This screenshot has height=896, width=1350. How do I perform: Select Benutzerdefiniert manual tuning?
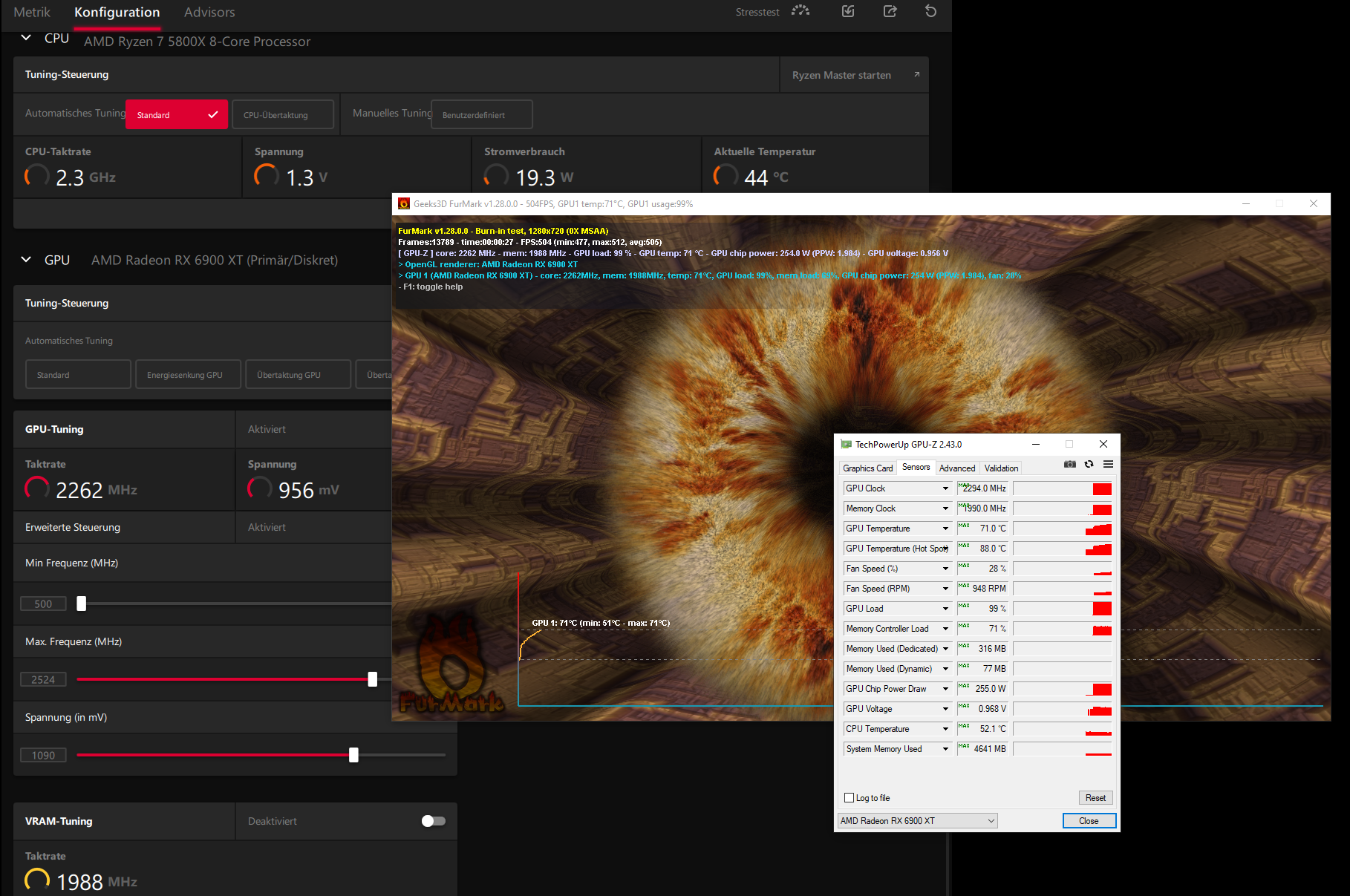[482, 114]
